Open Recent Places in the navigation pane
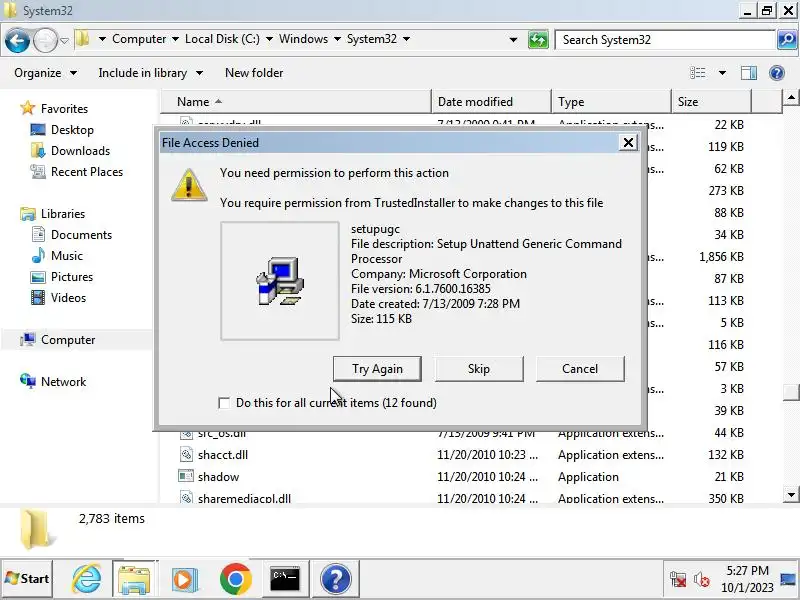Screen dimensions: 800x600 [x=77, y=171]
